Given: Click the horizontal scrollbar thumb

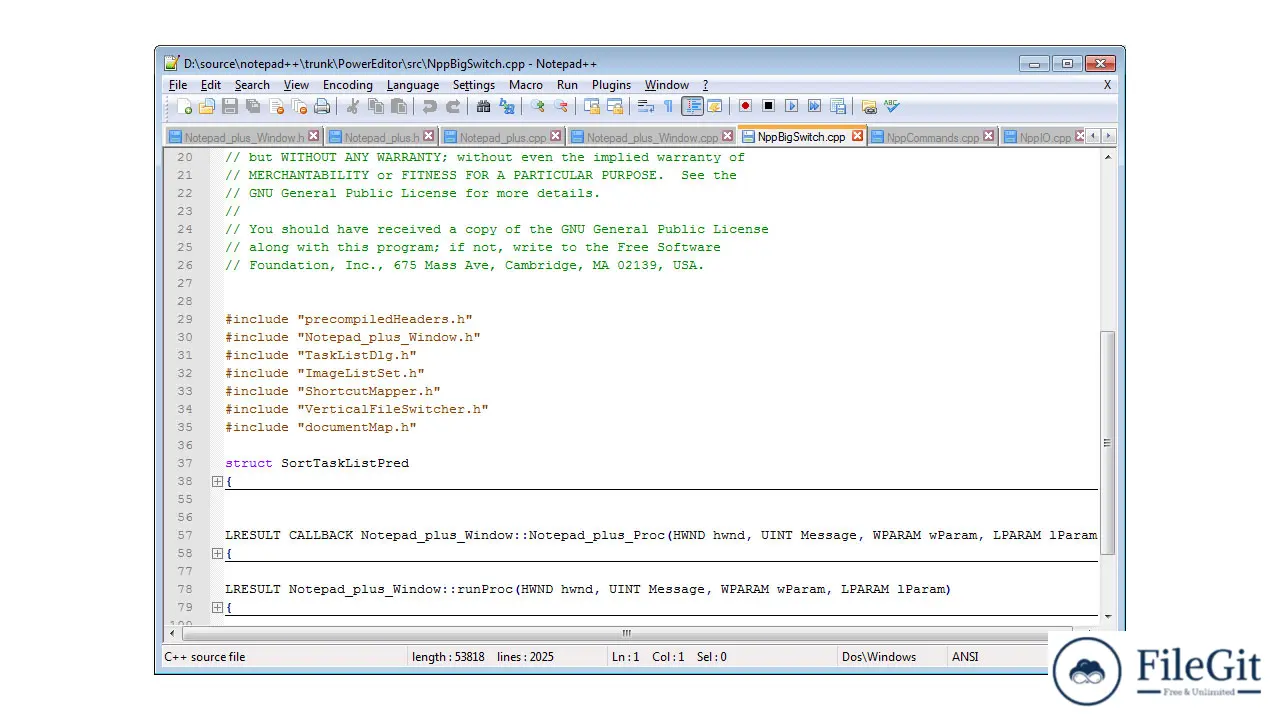Looking at the screenshot, I should point(627,633).
